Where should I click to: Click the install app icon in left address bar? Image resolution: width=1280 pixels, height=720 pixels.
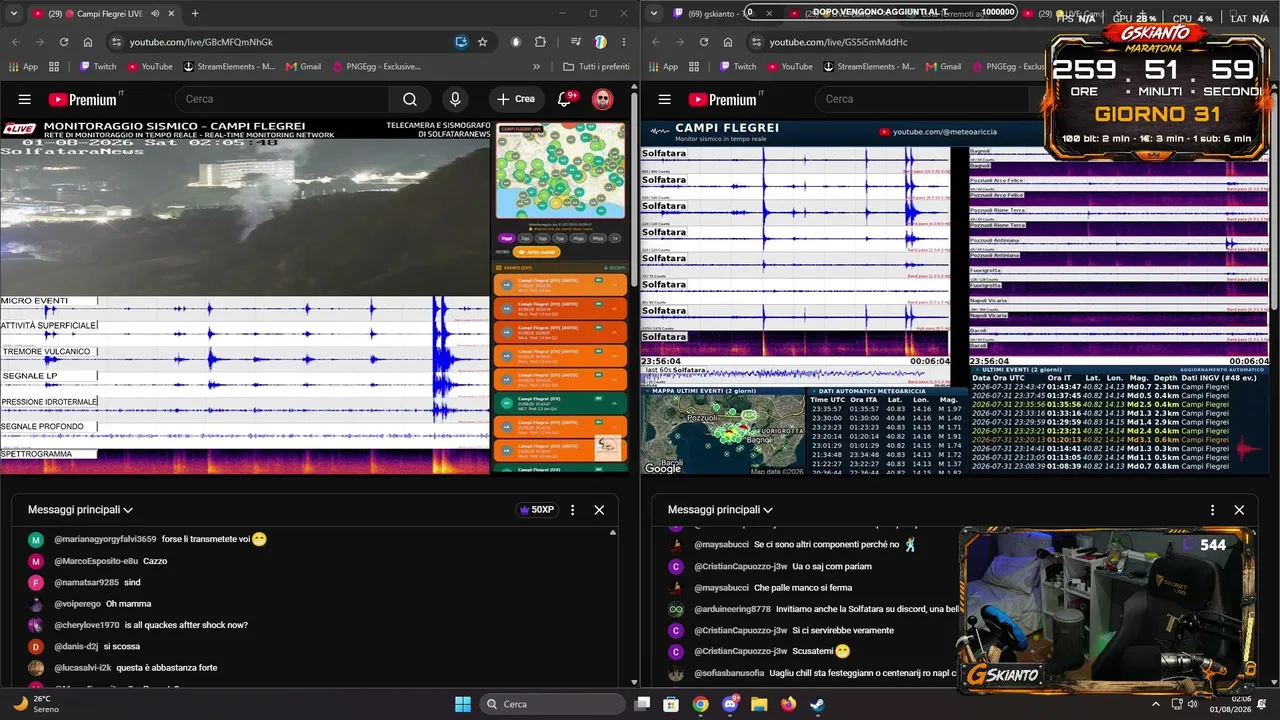pos(461,42)
